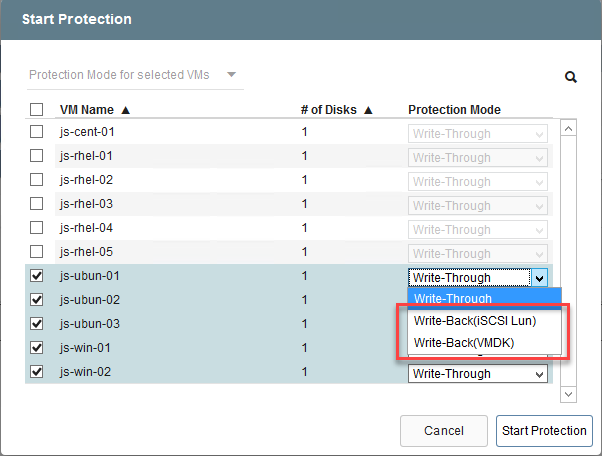
Task: Sort by # of Disks arrow
Action: coord(368,110)
